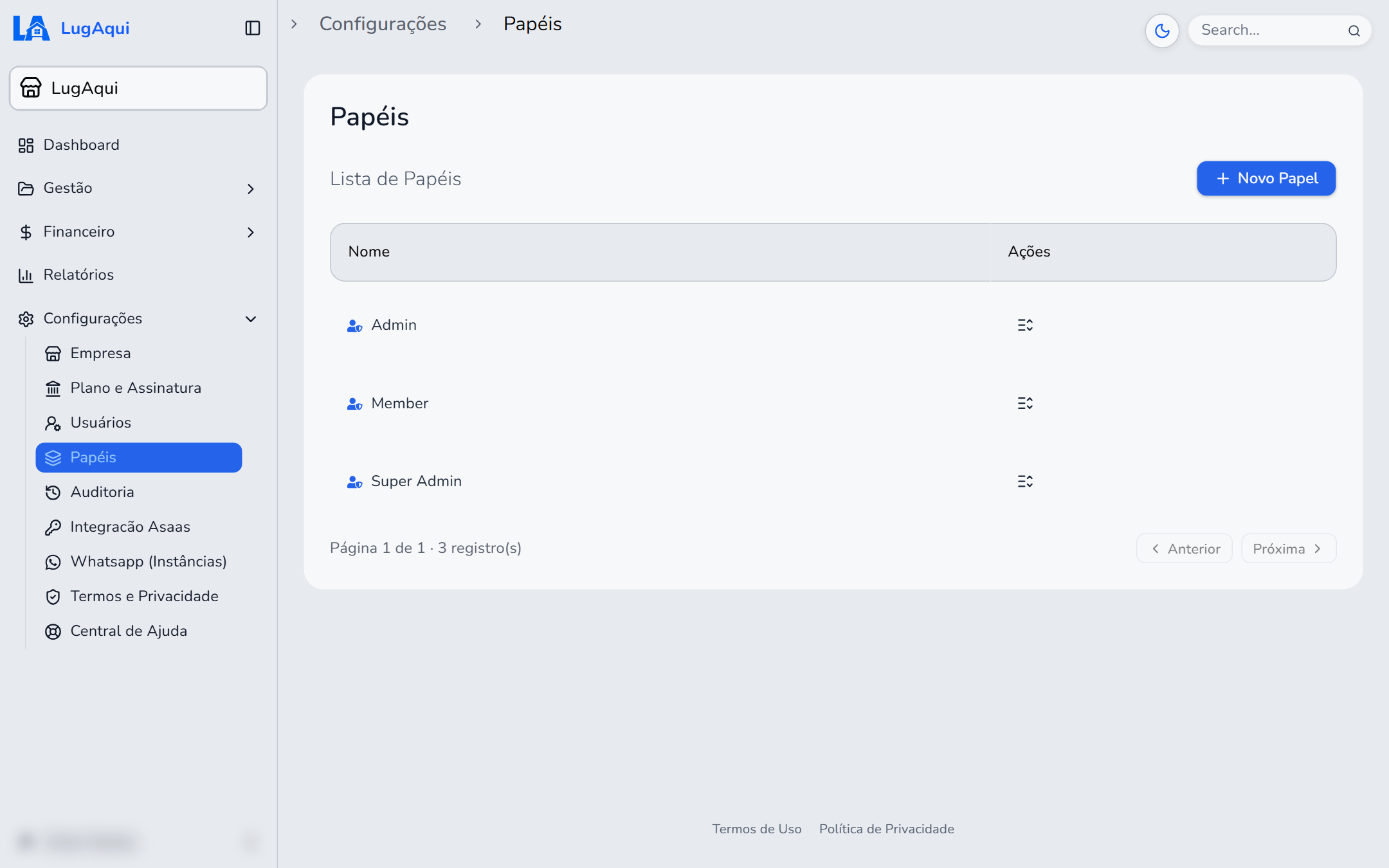This screenshot has width=1389, height=868.
Task: Open Financeiro menu item
Action: (138, 232)
